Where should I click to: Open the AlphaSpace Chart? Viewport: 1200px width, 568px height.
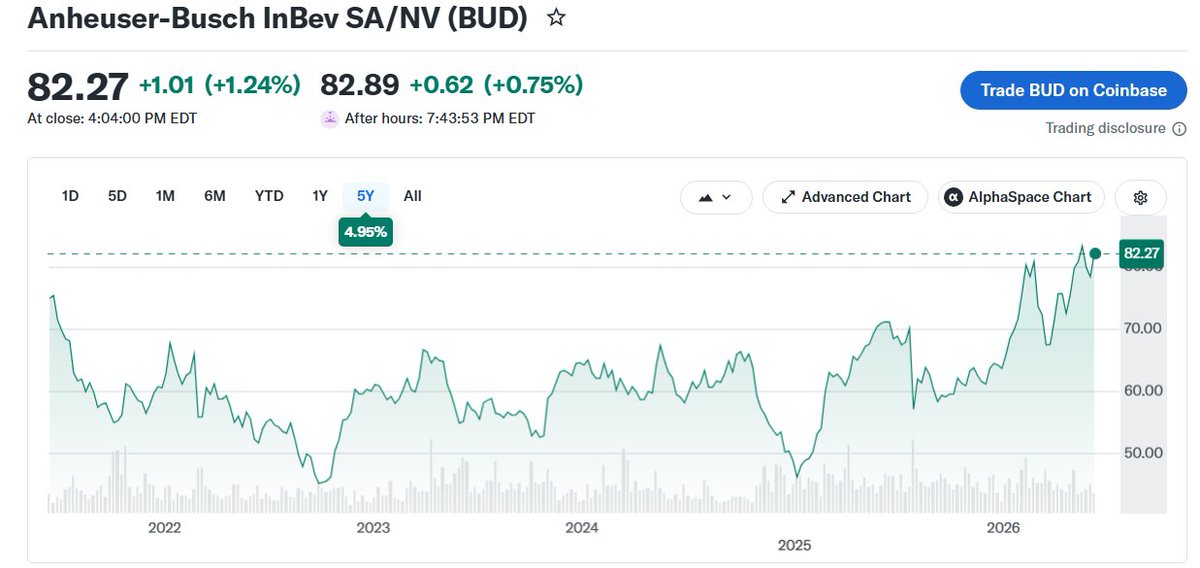click(x=1020, y=197)
